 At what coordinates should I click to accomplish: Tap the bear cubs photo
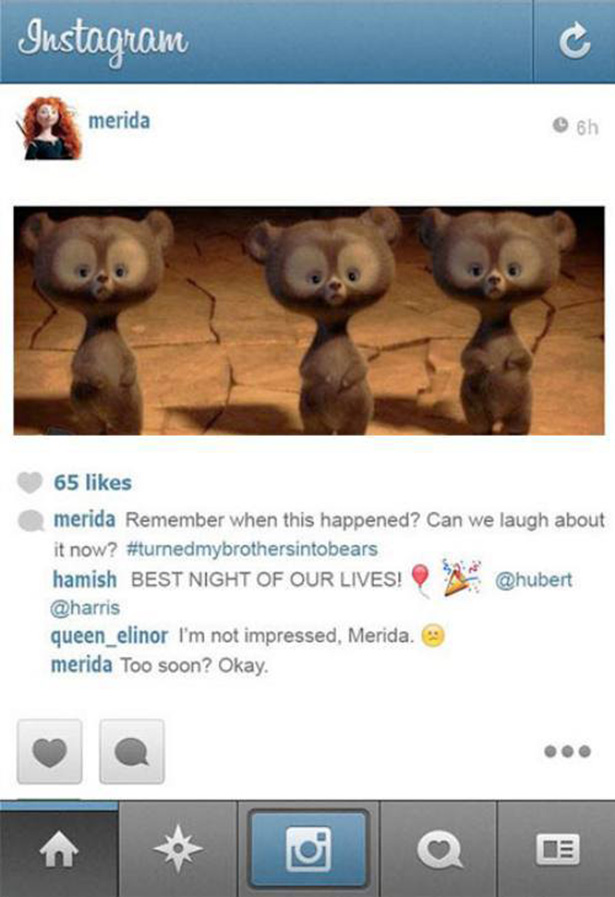click(309, 320)
